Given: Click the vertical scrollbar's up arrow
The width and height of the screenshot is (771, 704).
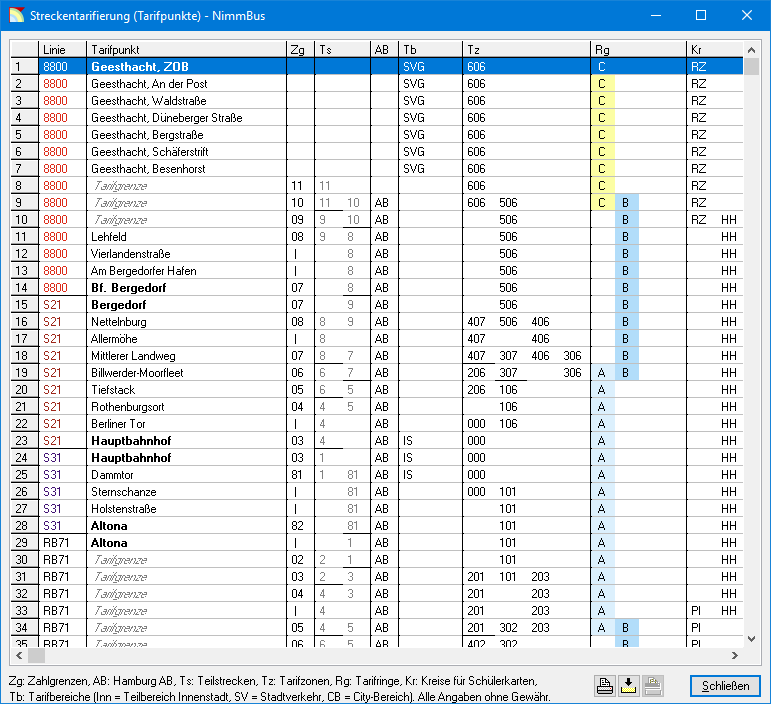Looking at the screenshot, I should click(x=751, y=49).
